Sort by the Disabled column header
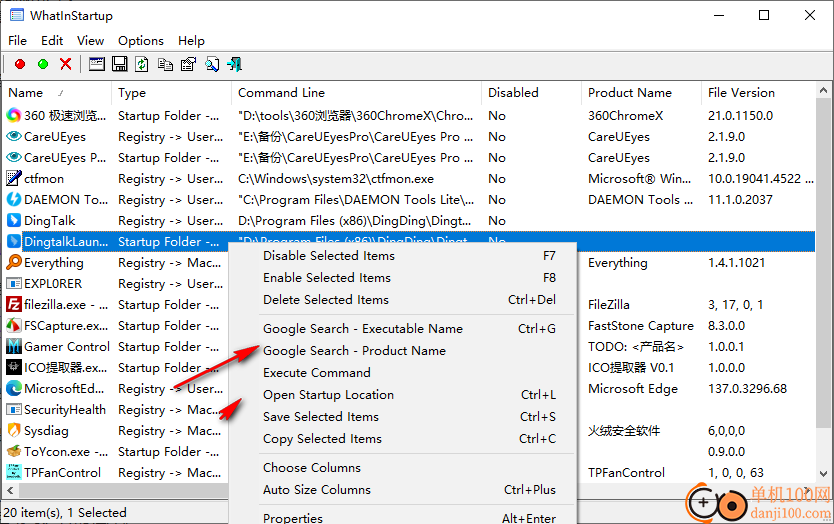Viewport: 834px width, 524px height. [x=531, y=93]
